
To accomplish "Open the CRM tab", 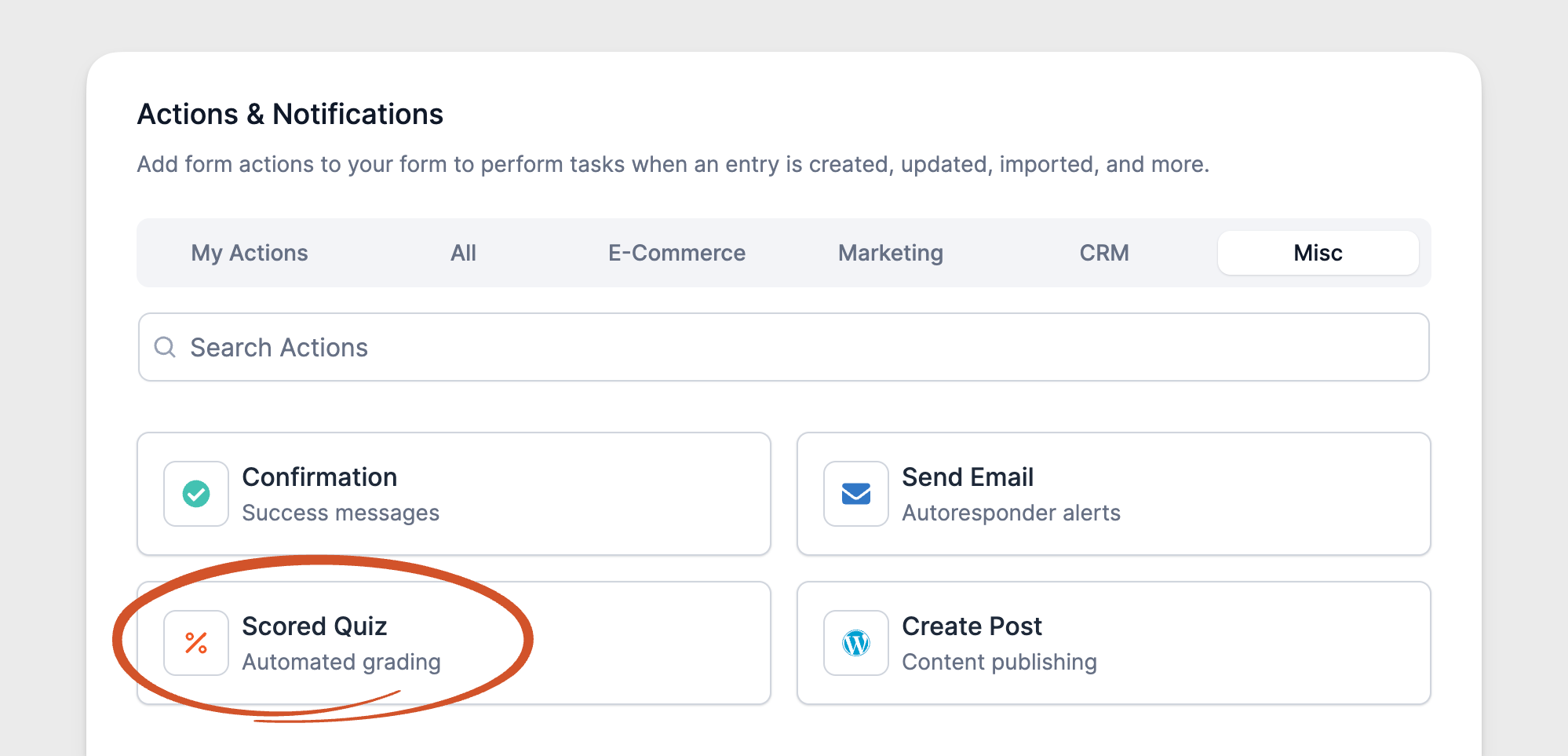I will point(1104,253).
